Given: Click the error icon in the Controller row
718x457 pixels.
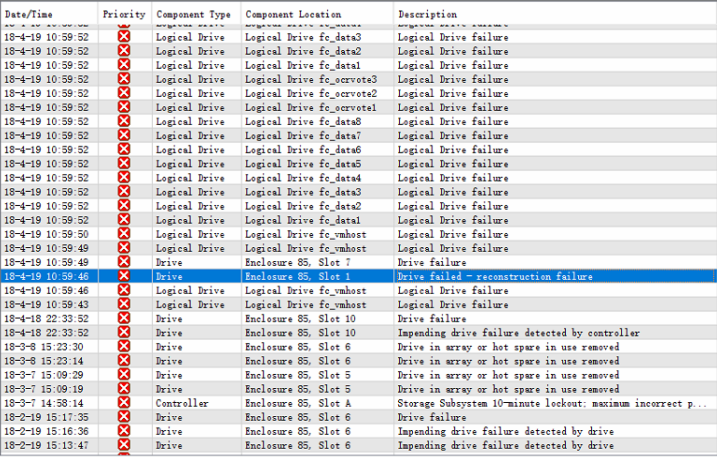Looking at the screenshot, I should click(124, 402).
